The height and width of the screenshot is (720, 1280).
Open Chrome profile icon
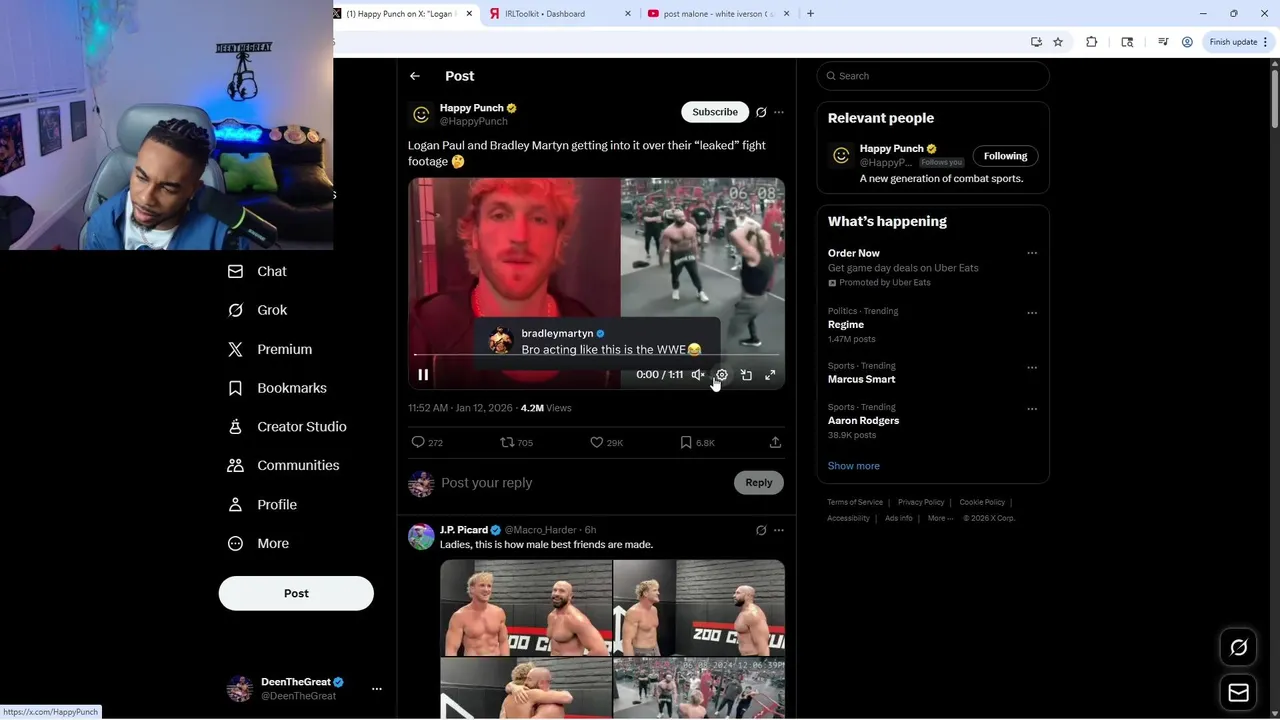1187,42
